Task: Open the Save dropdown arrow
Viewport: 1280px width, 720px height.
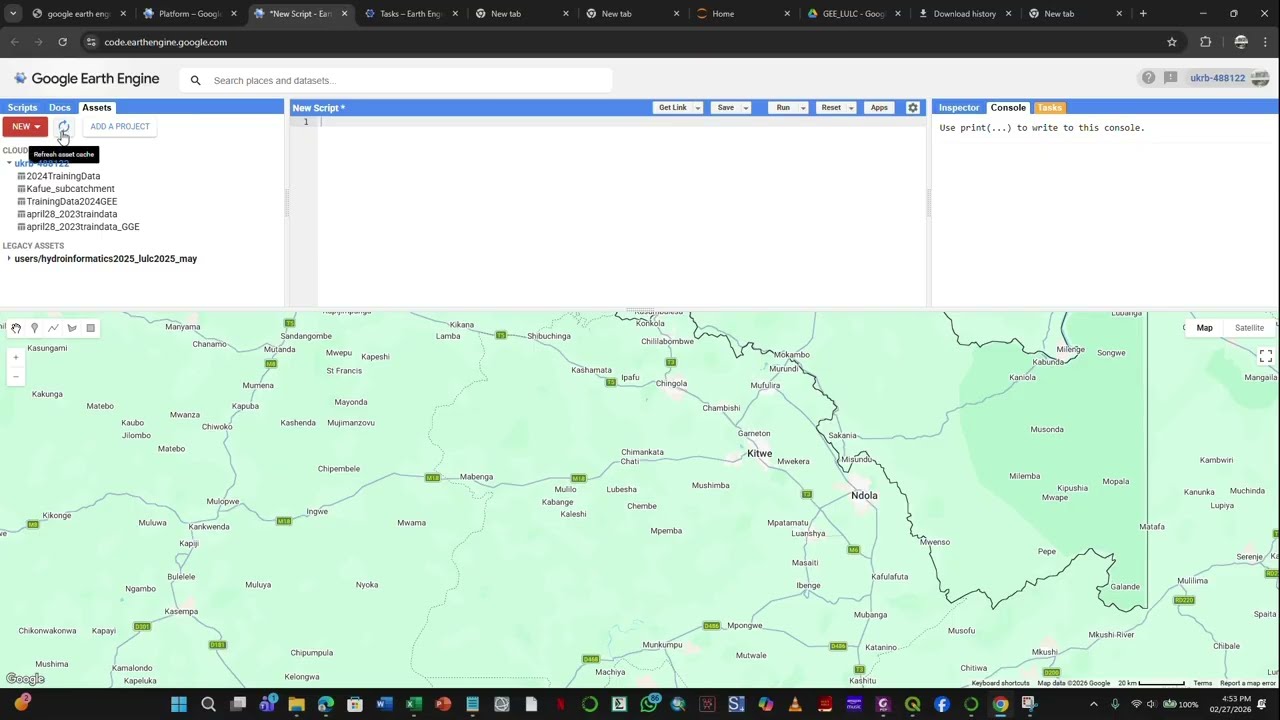Action: click(745, 108)
